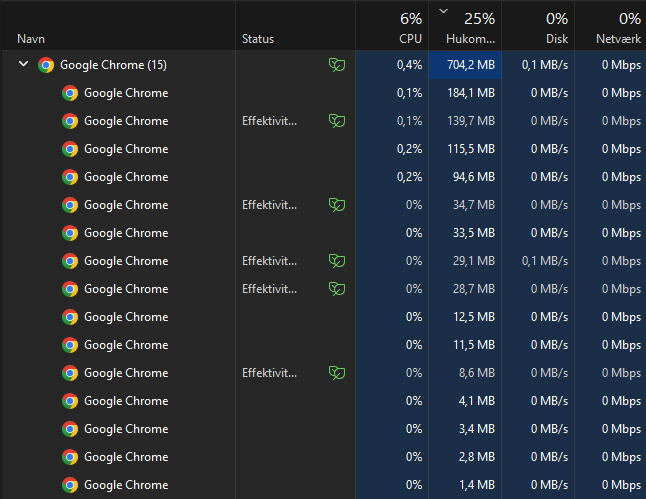Click the 0,1 MB/s disk value in 29,1 MB row
Image resolution: width=646 pixels, height=499 pixels.
[x=545, y=261]
